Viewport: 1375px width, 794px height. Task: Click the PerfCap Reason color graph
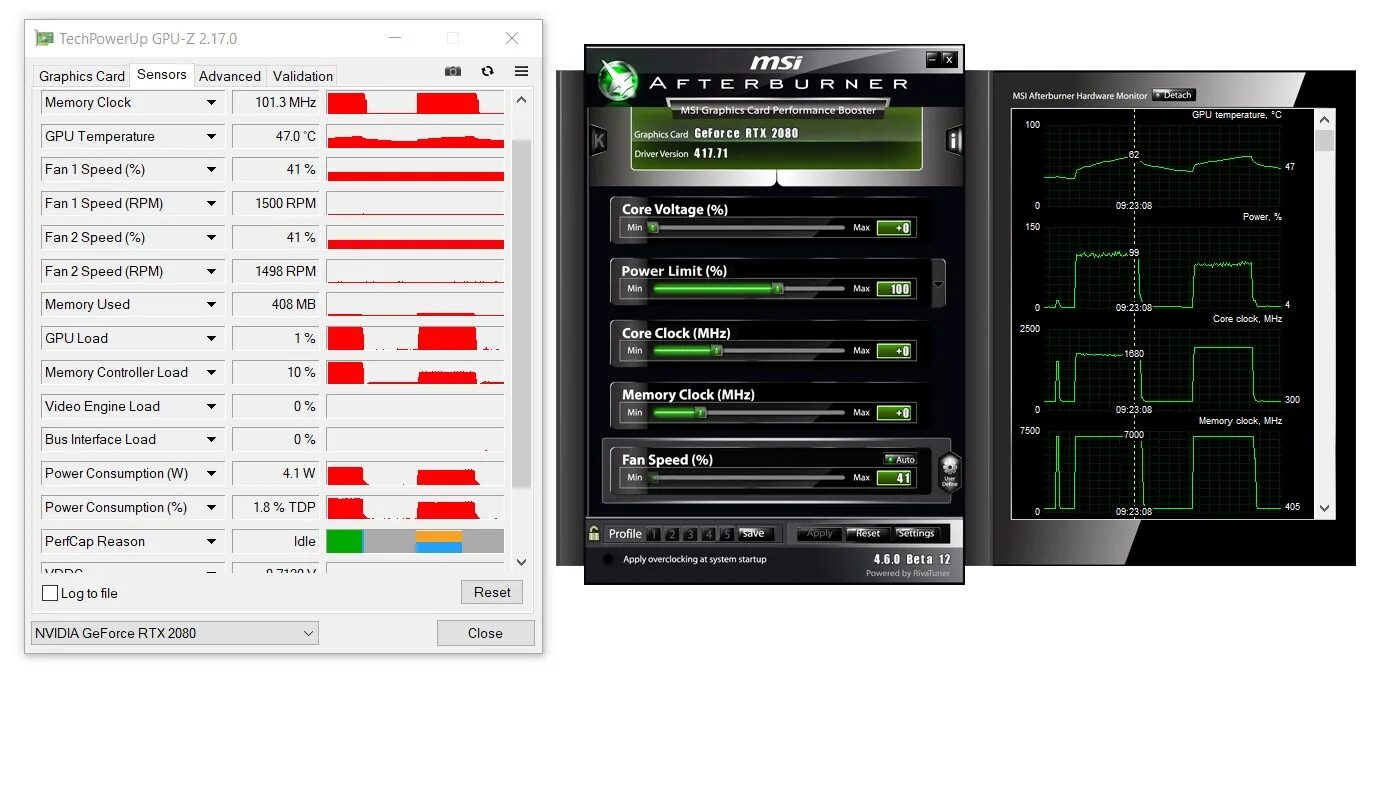(x=415, y=541)
